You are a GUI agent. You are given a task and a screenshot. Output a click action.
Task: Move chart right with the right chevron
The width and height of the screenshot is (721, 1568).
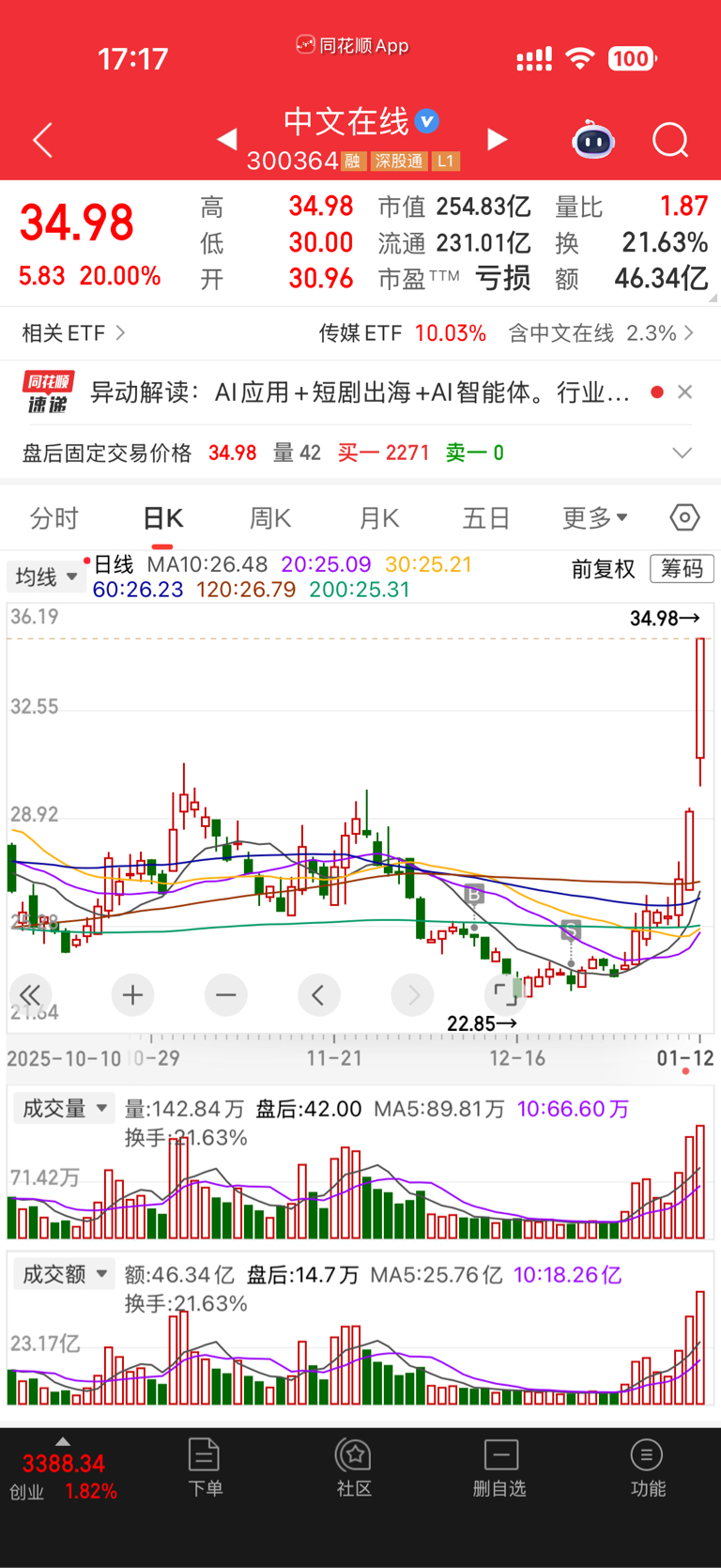(412, 994)
